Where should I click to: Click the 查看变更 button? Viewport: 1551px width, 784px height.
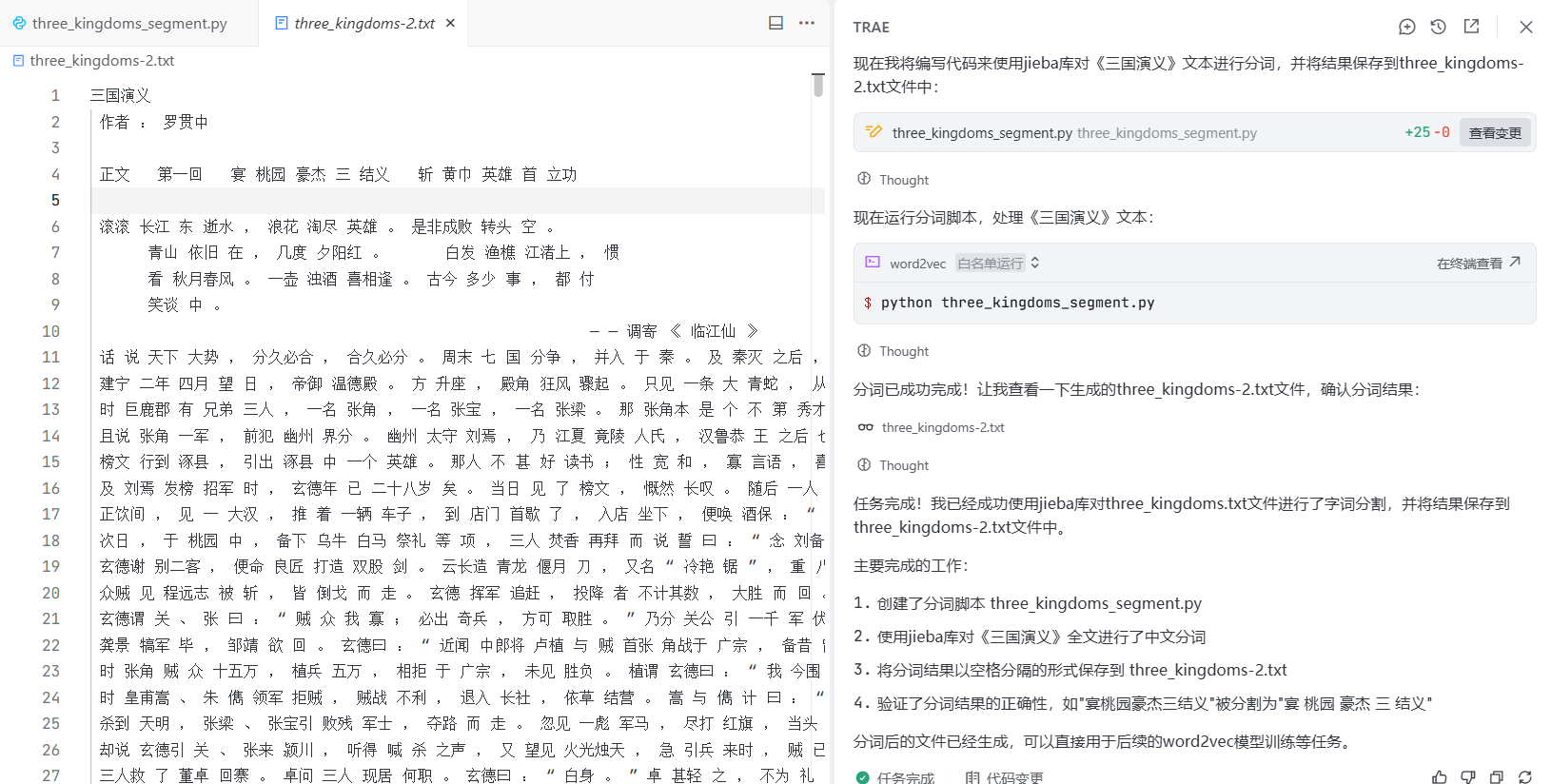(x=1495, y=133)
